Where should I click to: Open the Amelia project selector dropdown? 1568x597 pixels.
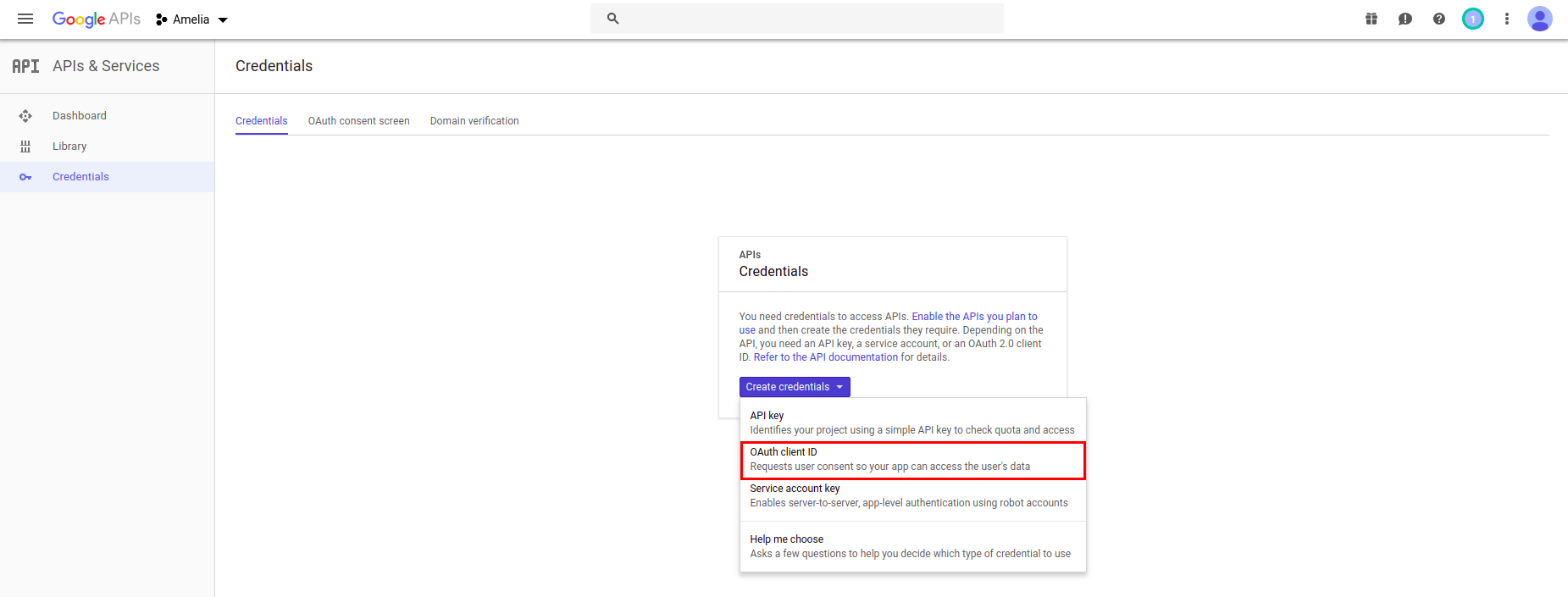(192, 19)
